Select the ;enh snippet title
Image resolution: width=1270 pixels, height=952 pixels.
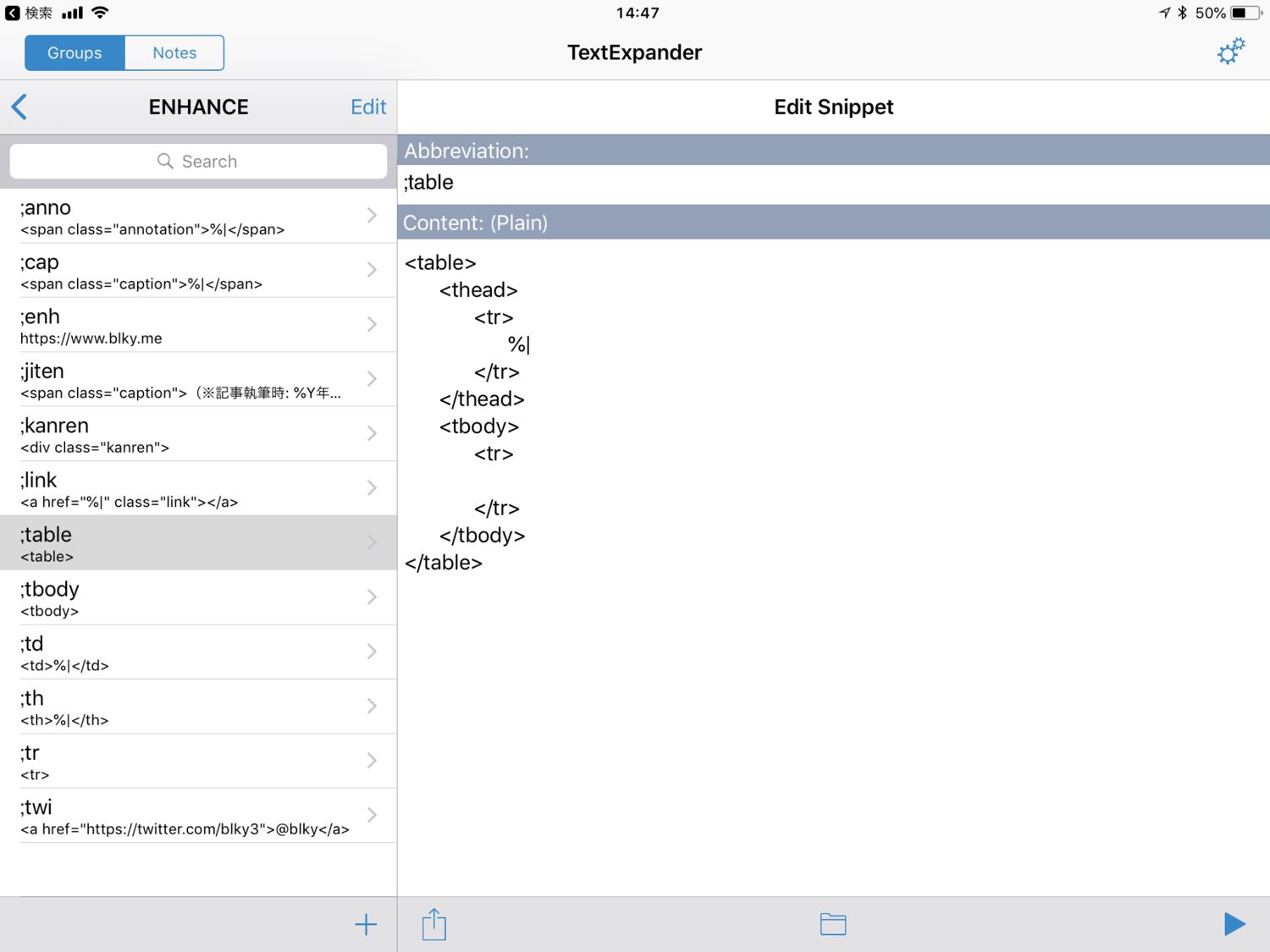40,316
